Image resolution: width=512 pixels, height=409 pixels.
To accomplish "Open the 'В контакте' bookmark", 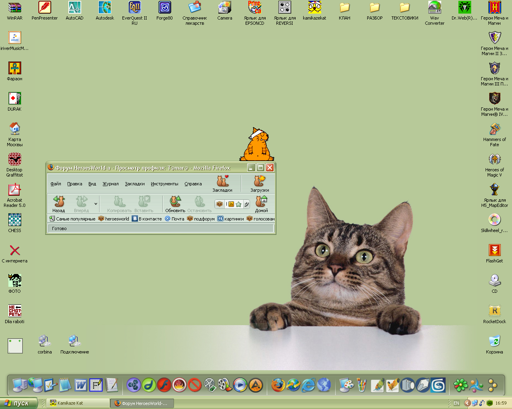I will click(147, 219).
